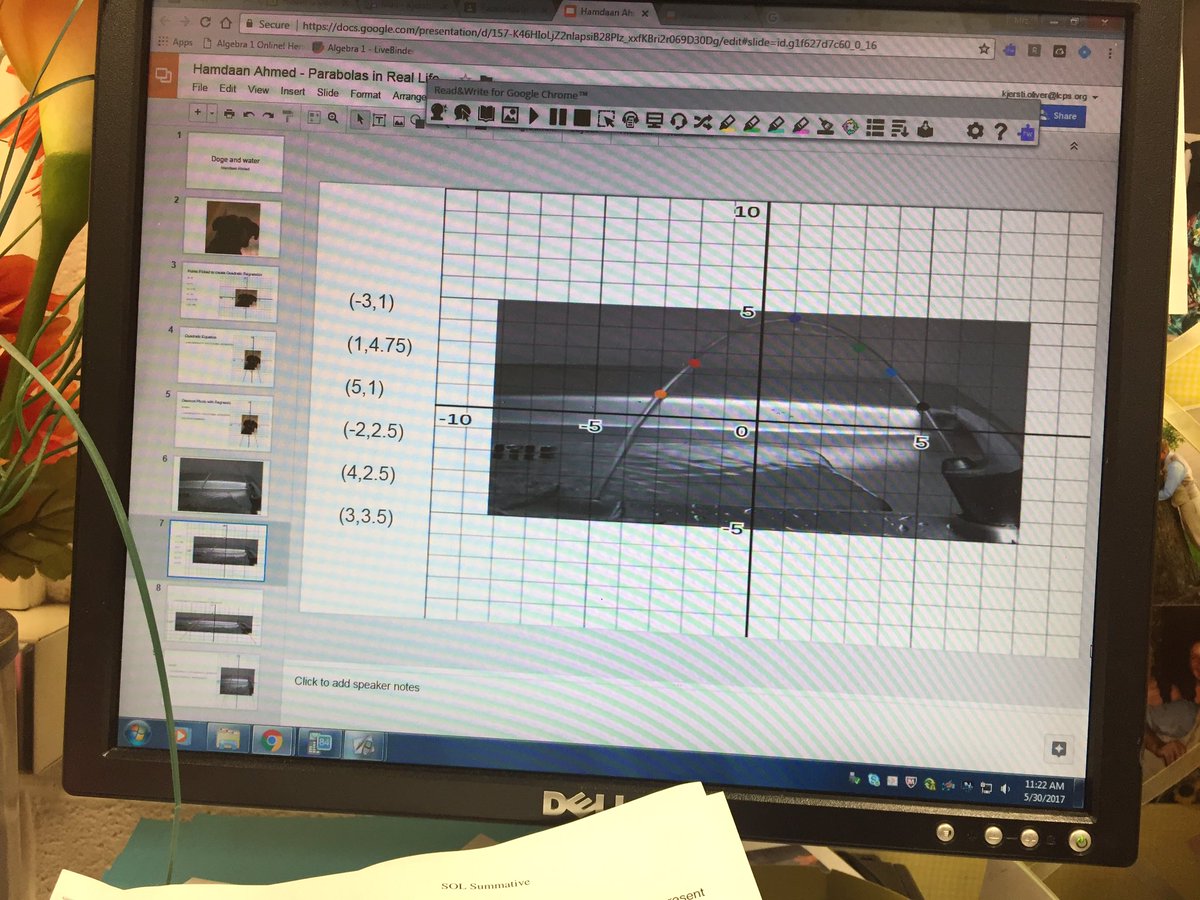Select slide 1 thumbnail 'Doge and water'
1200x900 pixels.
(234, 162)
